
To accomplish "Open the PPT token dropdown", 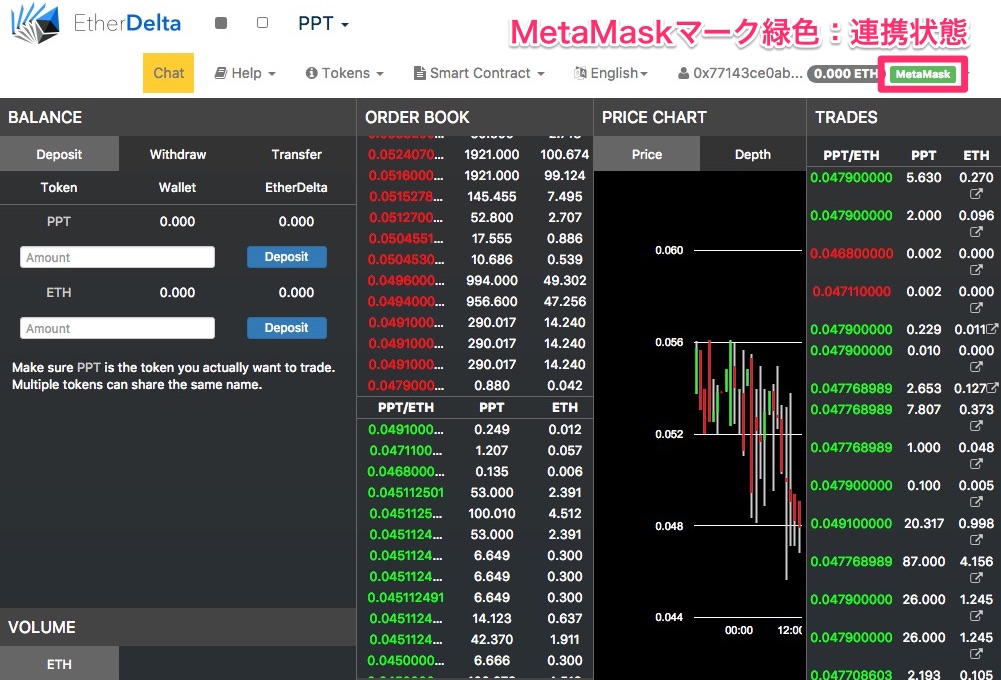I will 323,24.
